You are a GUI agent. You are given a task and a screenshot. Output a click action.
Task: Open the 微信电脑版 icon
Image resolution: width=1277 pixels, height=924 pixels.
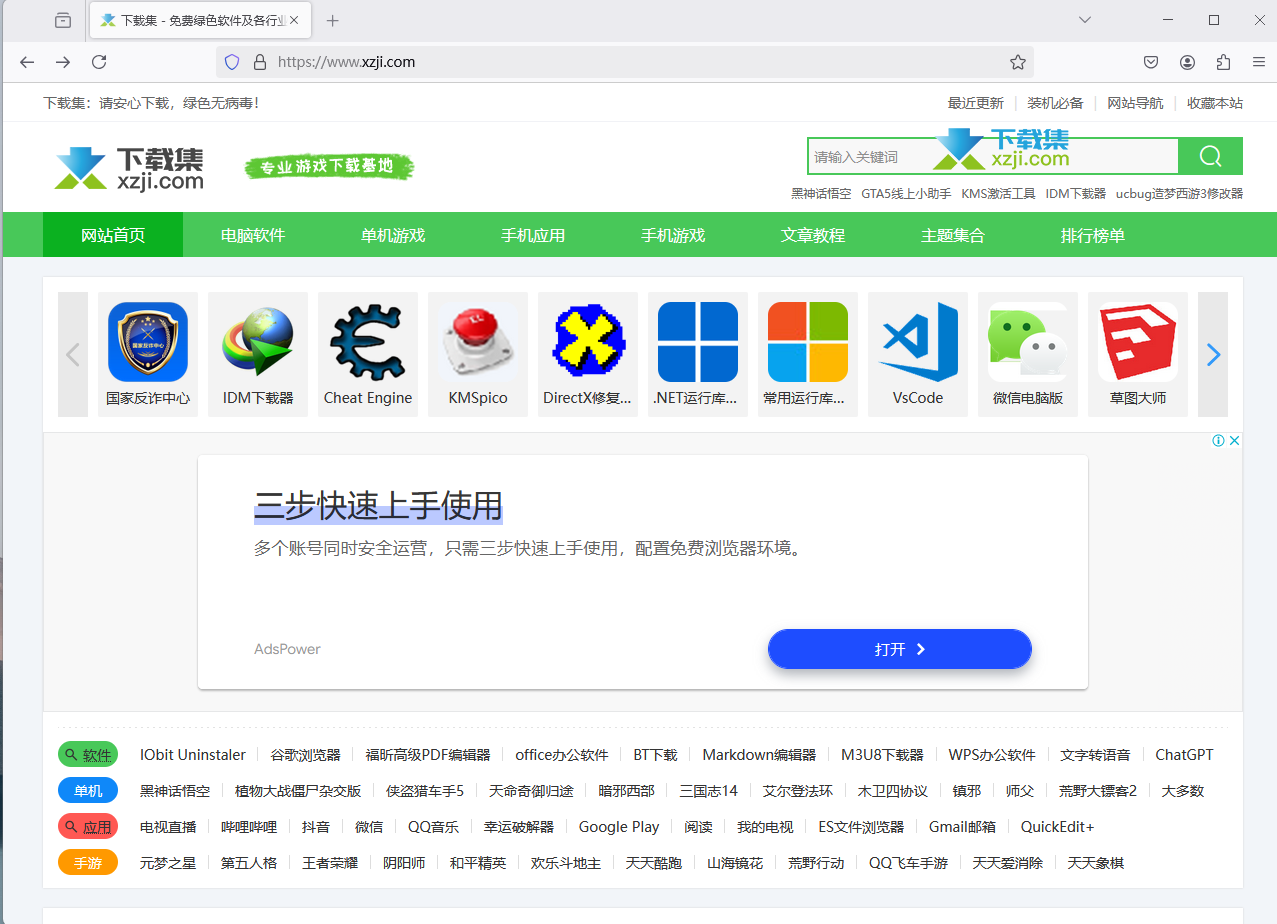pyautogui.click(x=1028, y=342)
